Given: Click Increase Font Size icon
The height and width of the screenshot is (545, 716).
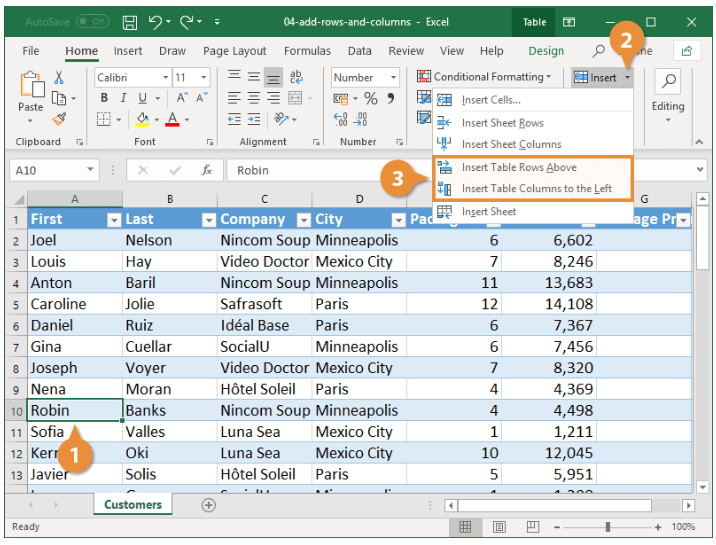Looking at the screenshot, I should (x=182, y=98).
